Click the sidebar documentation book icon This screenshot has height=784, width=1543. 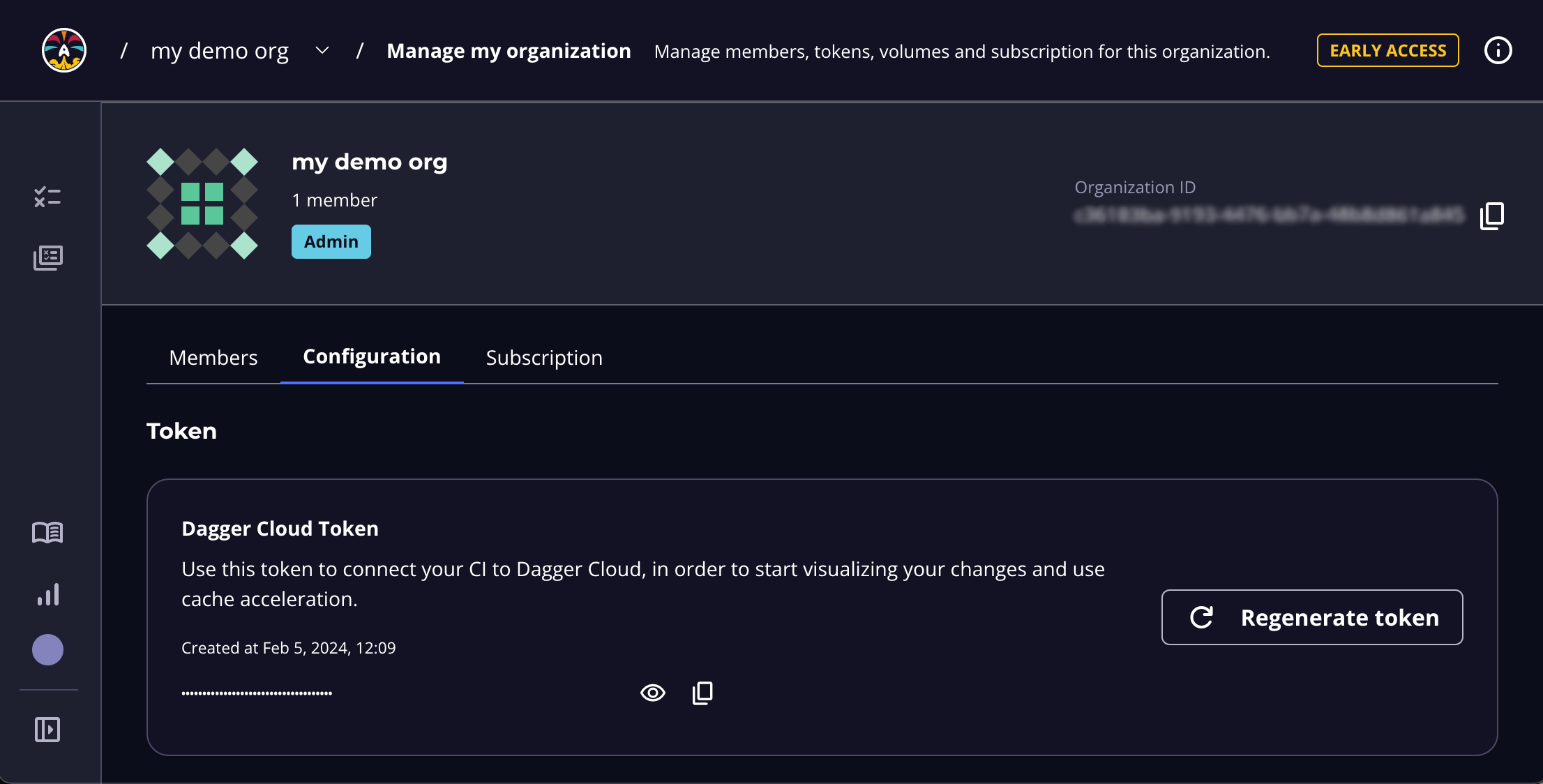coord(49,531)
